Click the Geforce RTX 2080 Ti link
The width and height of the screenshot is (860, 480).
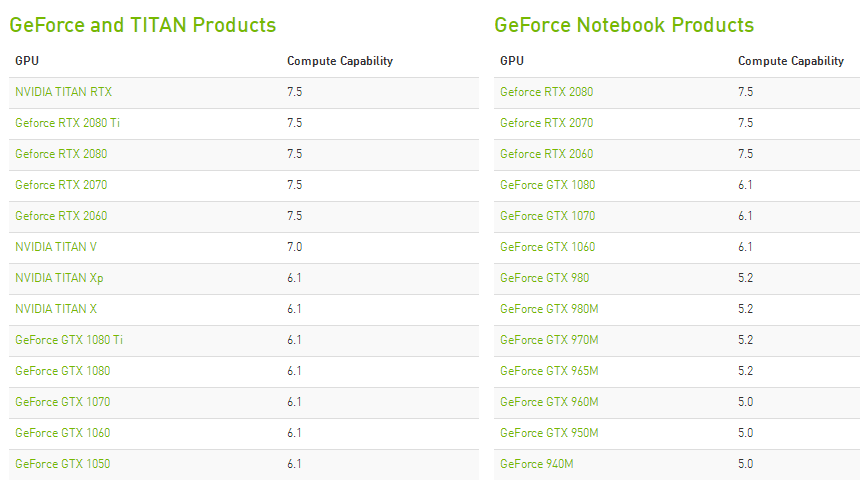[x=67, y=123]
